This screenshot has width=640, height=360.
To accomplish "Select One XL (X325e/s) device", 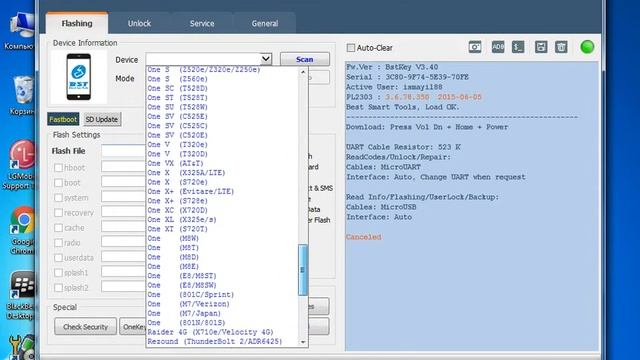I will click(222, 220).
